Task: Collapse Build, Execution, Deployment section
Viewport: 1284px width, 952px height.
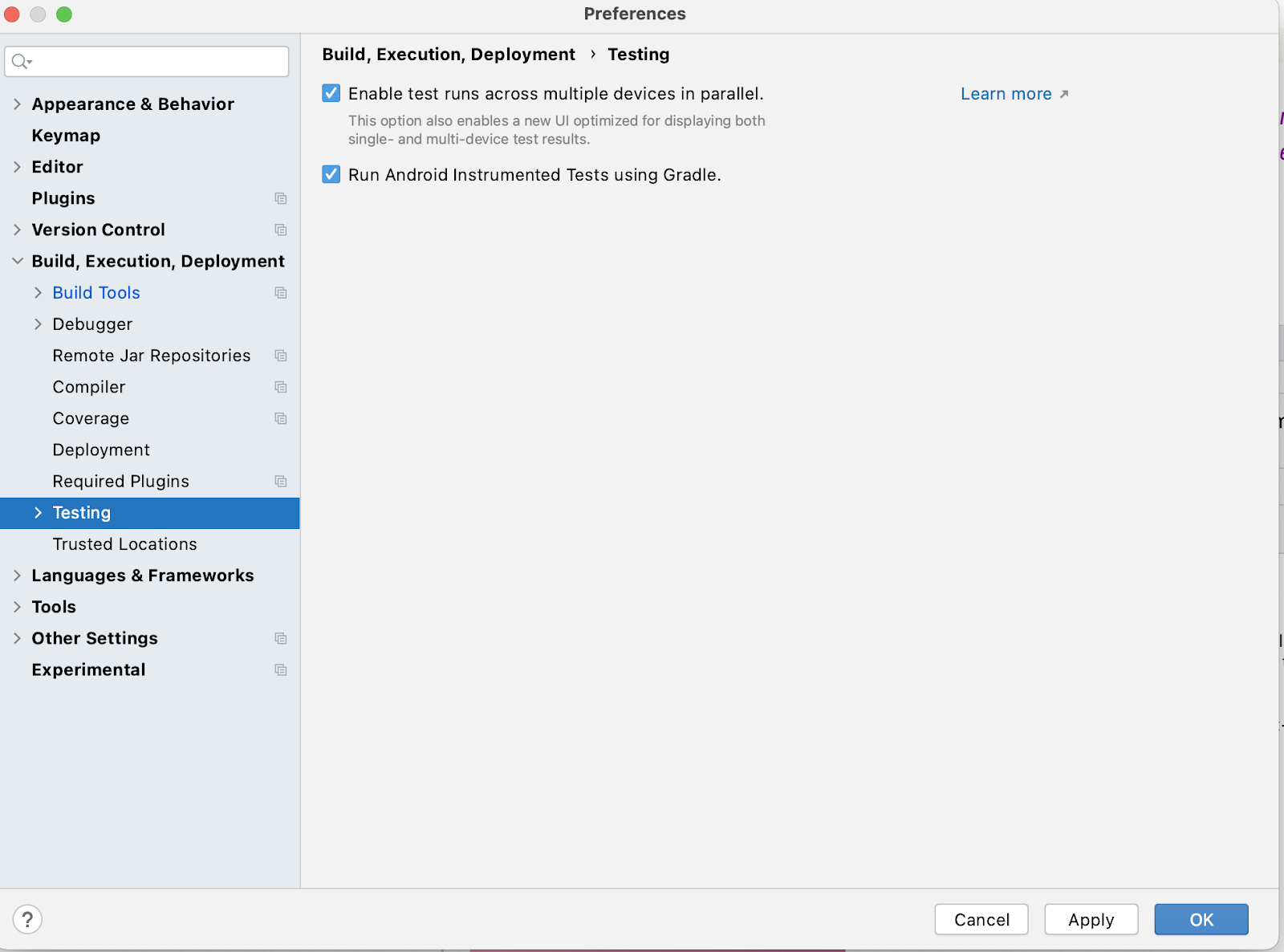Action: (x=18, y=261)
